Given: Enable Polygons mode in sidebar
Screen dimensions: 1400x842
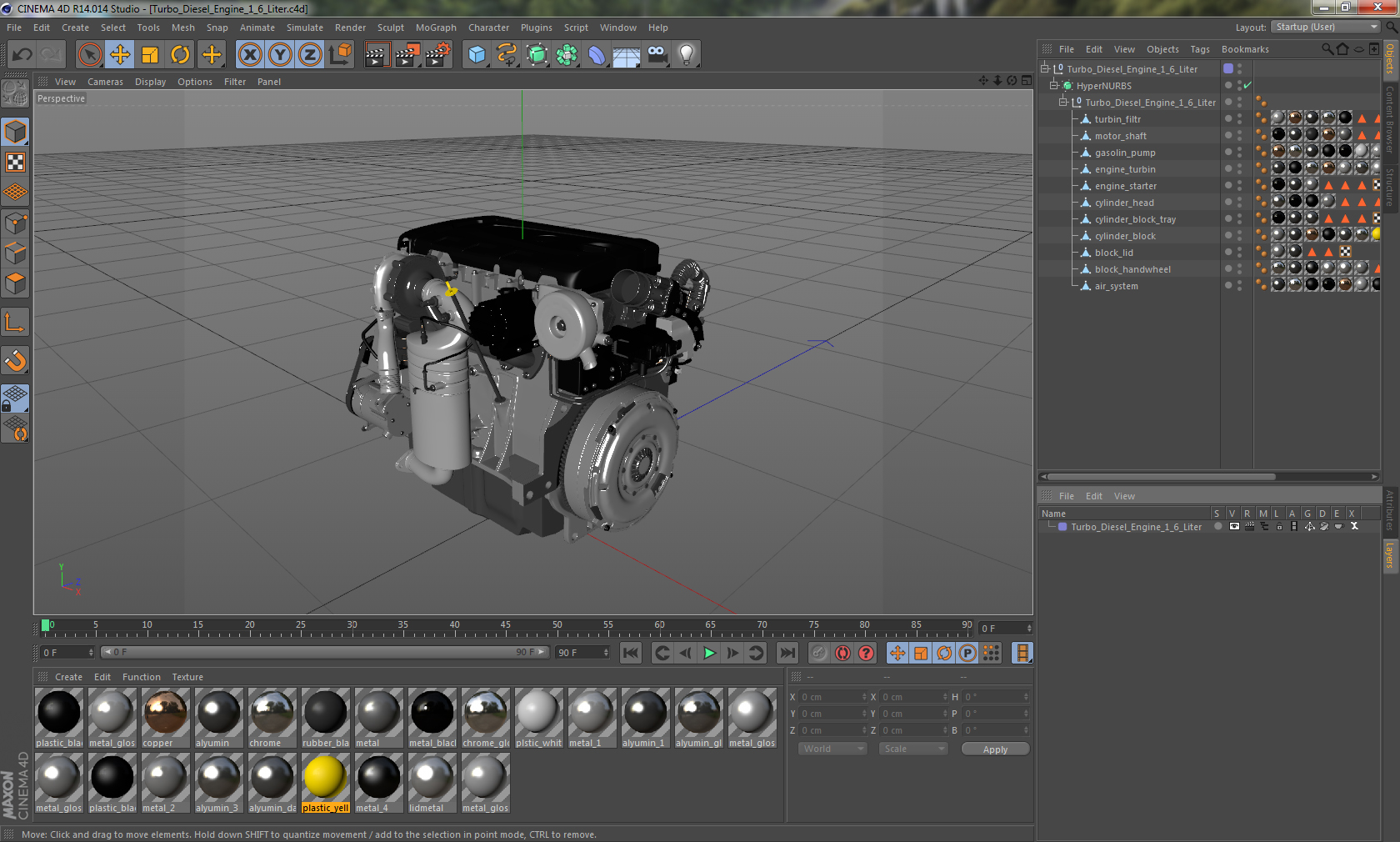Looking at the screenshot, I should coord(15,283).
